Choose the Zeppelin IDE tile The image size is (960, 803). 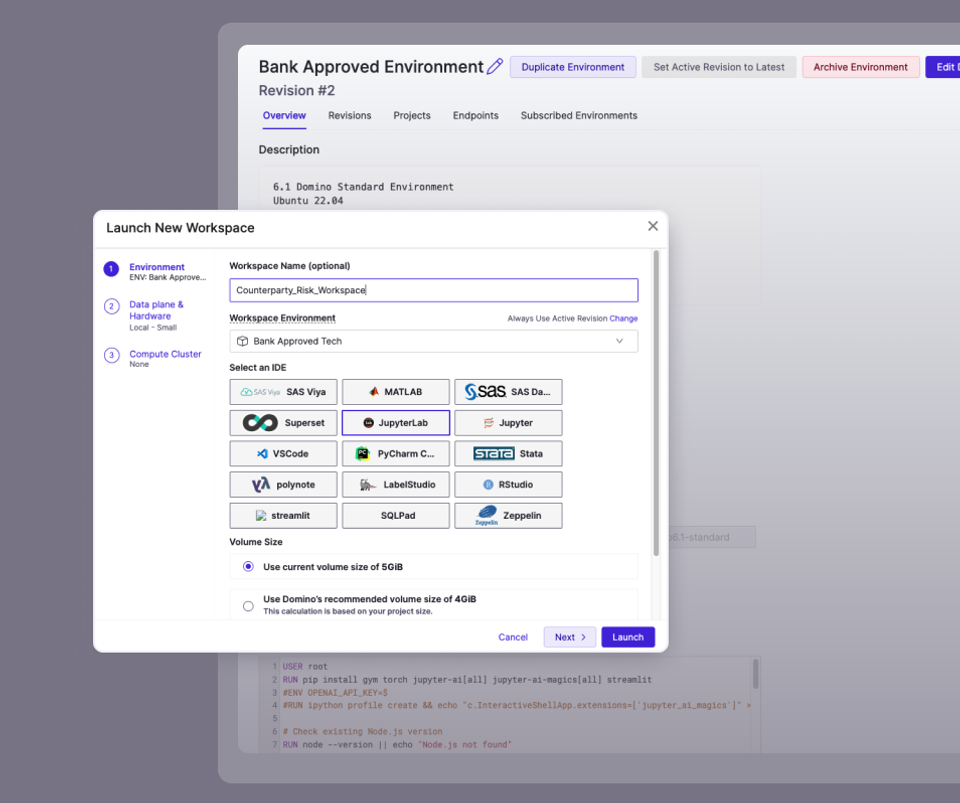508,515
